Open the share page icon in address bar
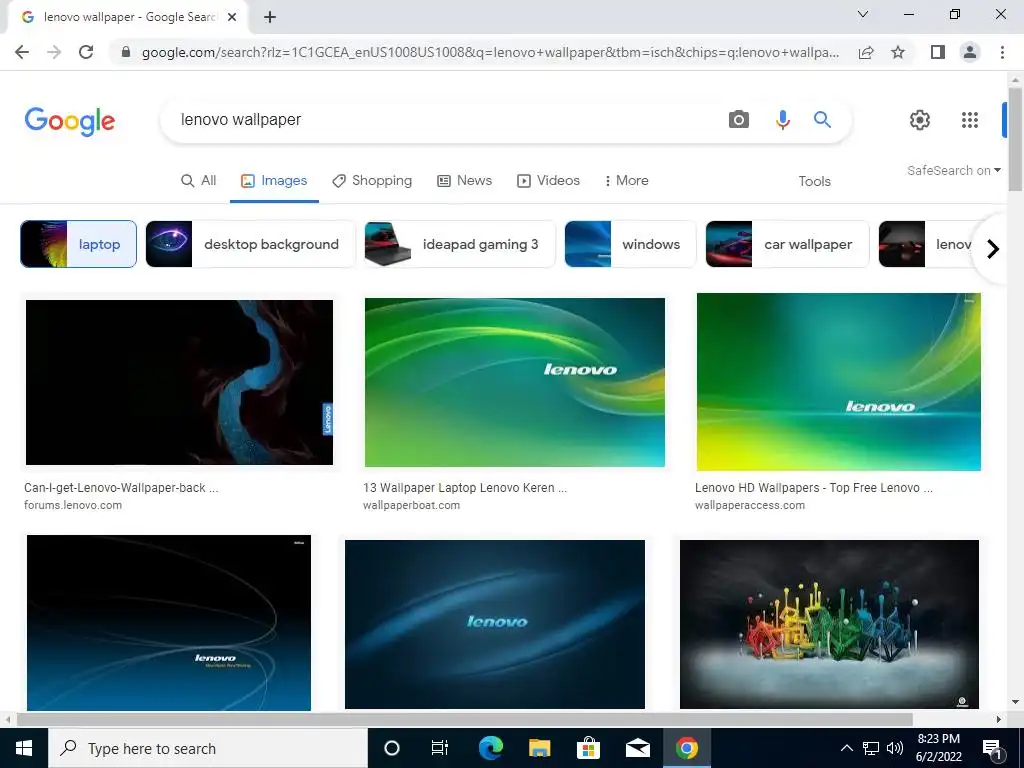This screenshot has width=1024, height=768. coord(866,52)
